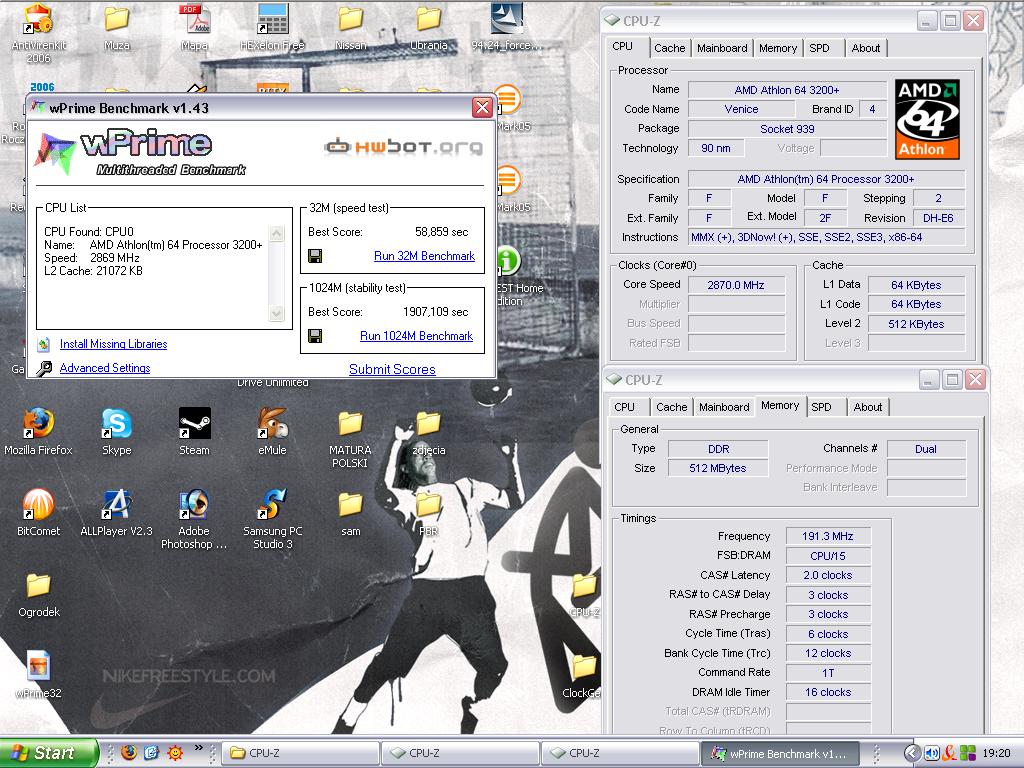Click the AMD Athlon 64 3200+ name field
The height and width of the screenshot is (768, 1024).
[x=787, y=90]
